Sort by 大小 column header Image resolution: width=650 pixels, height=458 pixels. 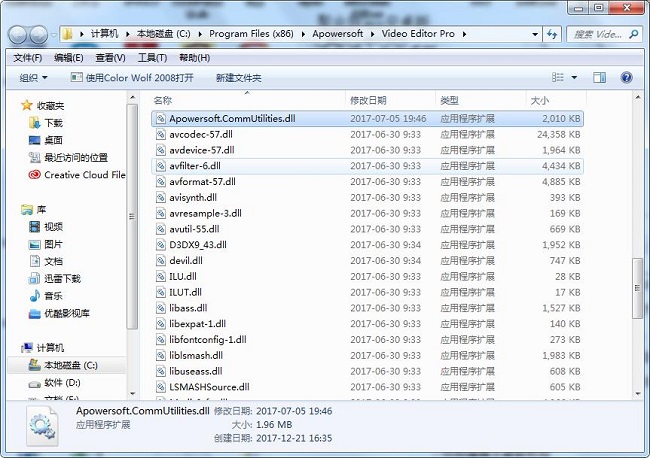(x=556, y=100)
